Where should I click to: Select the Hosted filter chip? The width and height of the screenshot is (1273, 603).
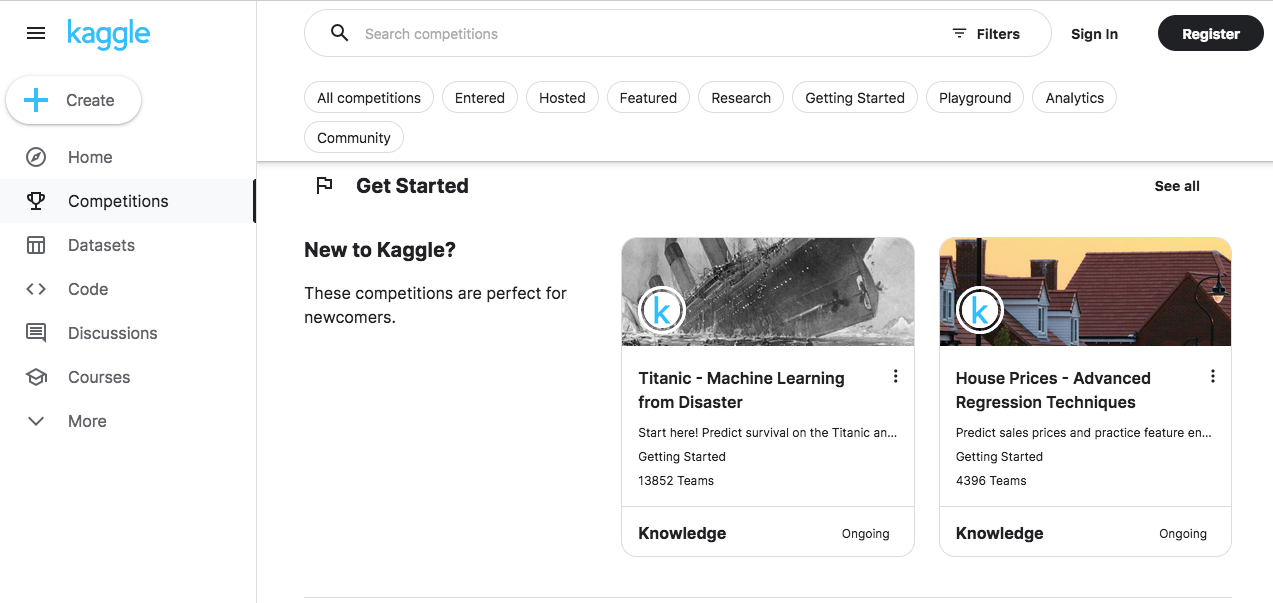click(562, 97)
